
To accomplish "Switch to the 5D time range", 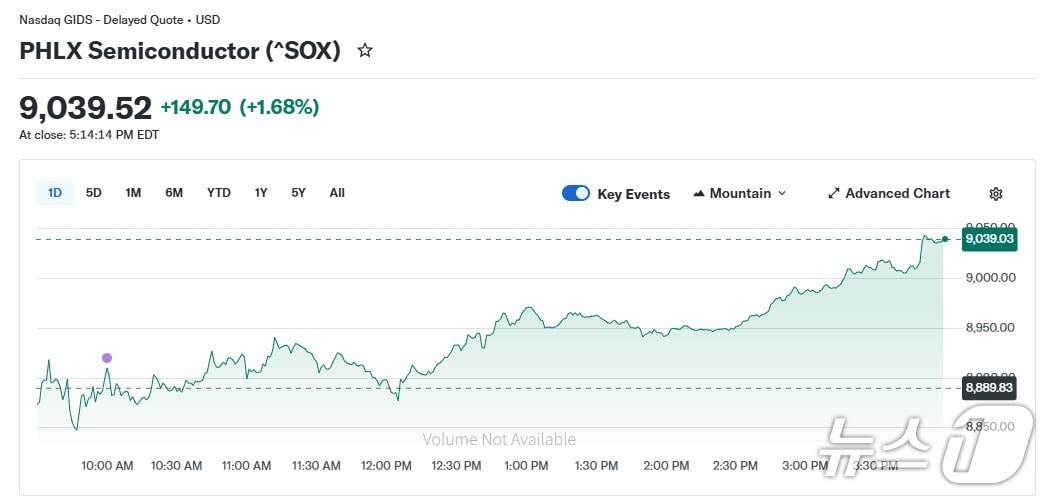I will click(x=94, y=193).
